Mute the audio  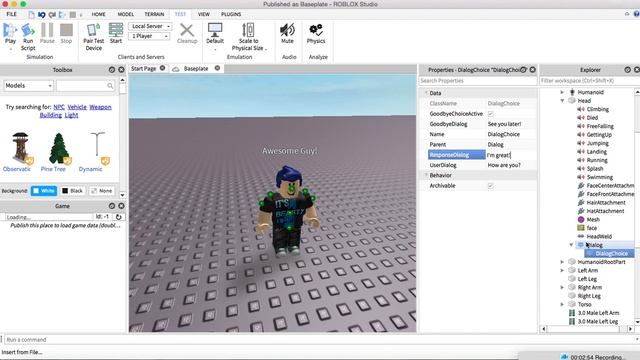click(287, 31)
